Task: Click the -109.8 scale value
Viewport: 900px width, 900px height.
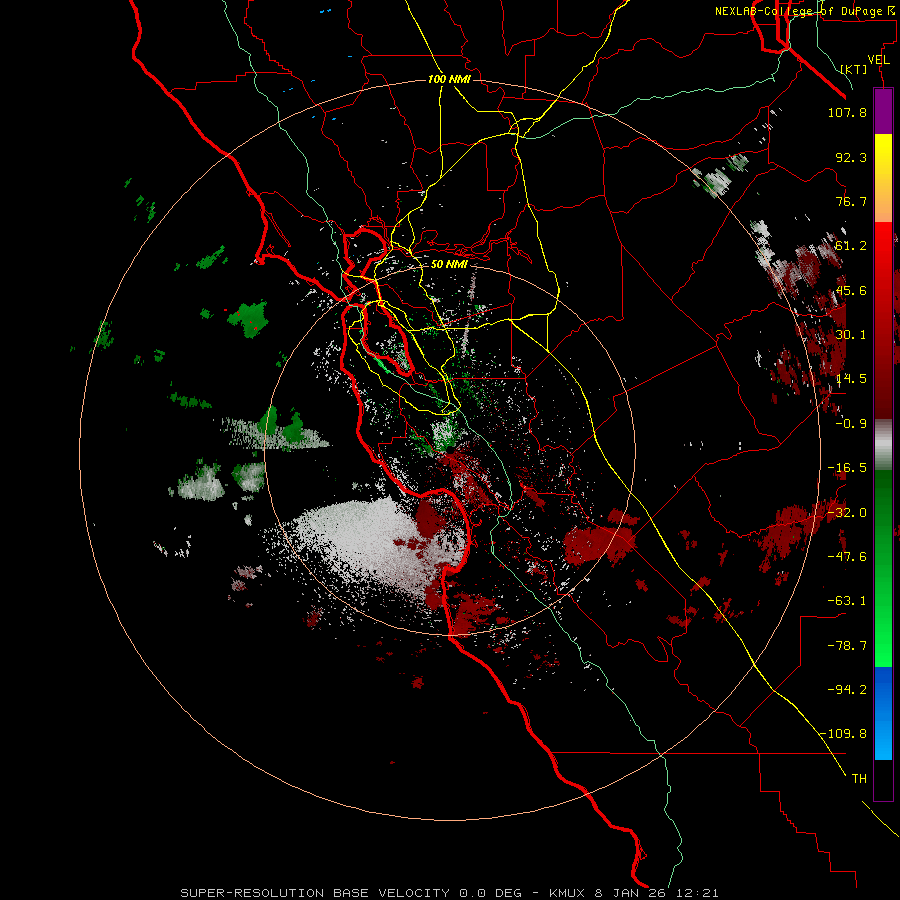Action: tap(843, 734)
